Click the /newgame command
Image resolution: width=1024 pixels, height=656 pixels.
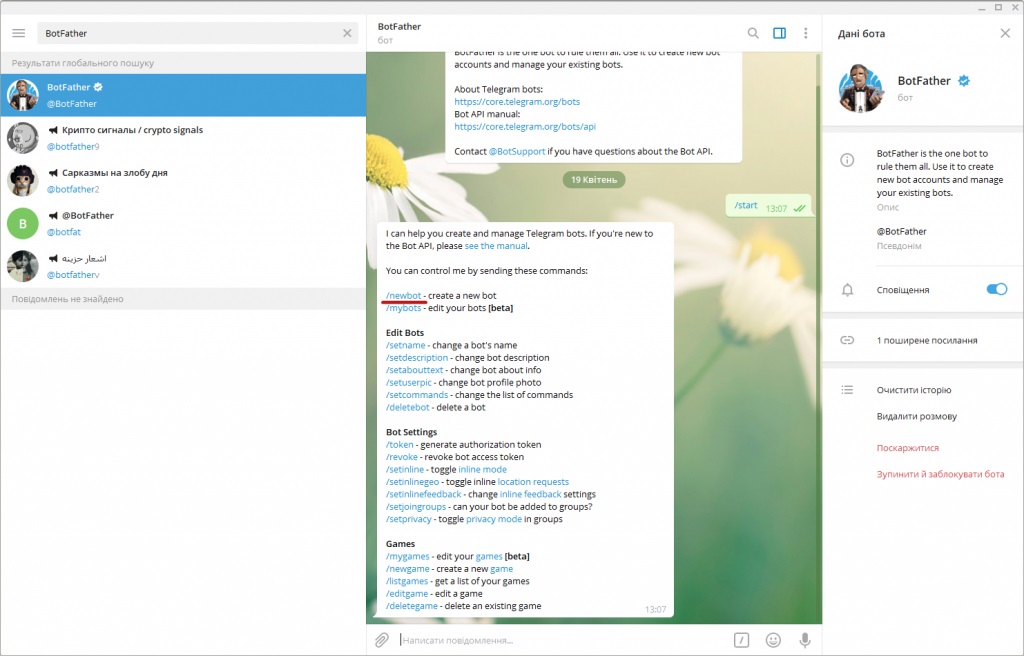point(408,568)
